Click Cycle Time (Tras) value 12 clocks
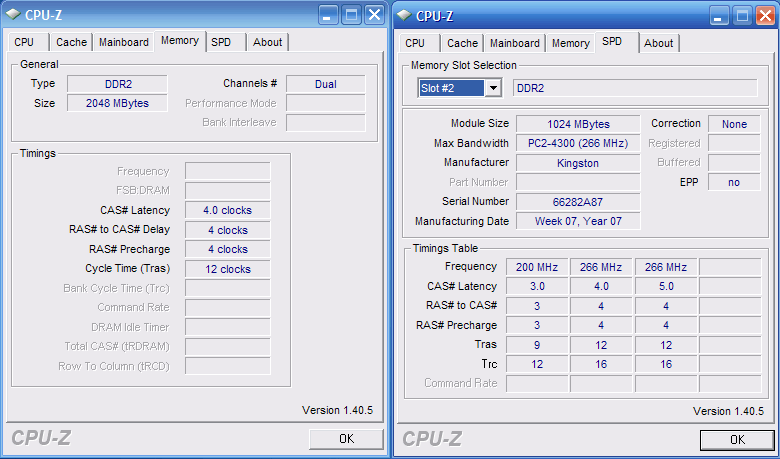 coord(228,269)
